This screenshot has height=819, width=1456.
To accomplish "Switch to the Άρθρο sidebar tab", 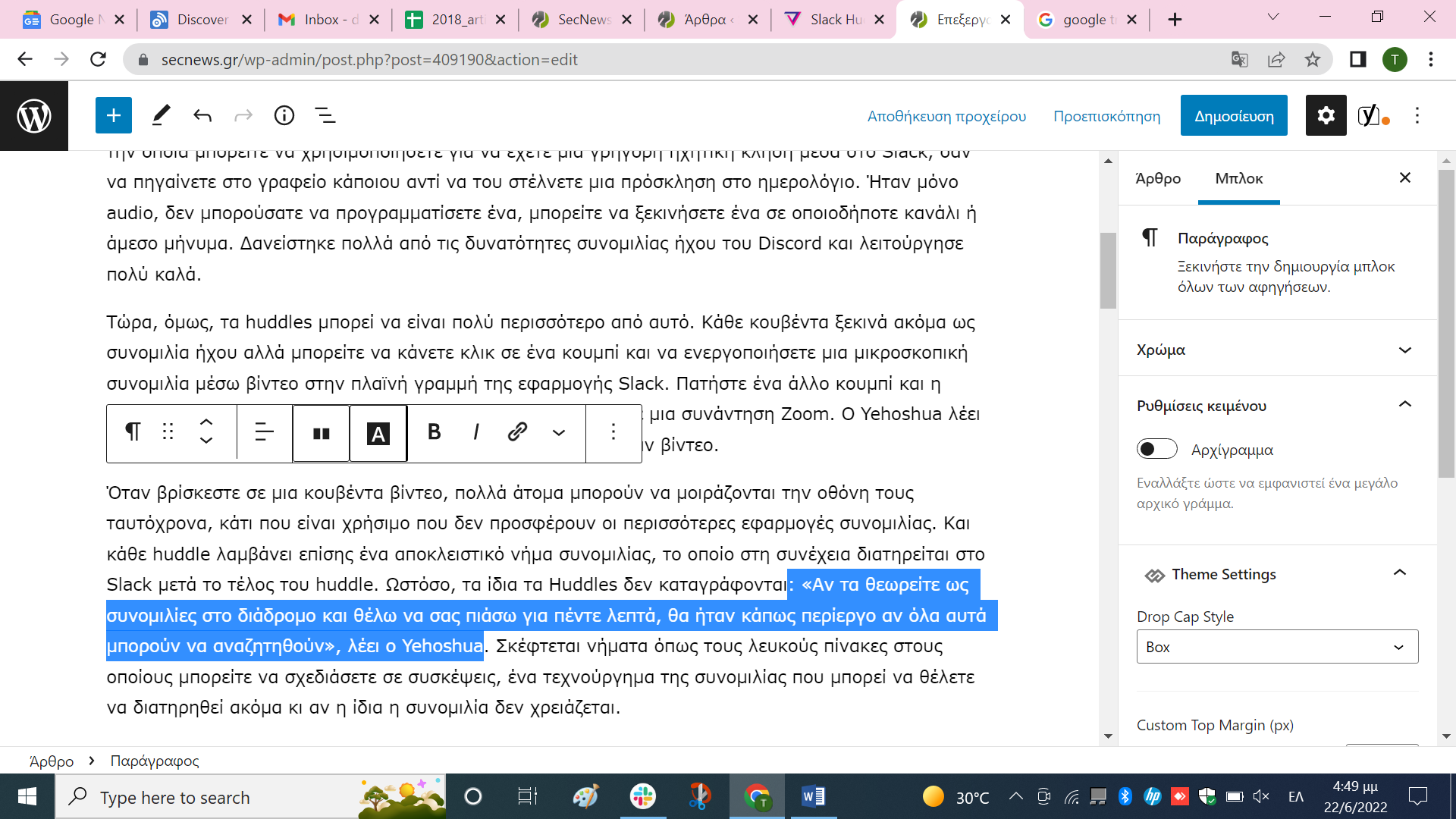I will tap(1158, 178).
